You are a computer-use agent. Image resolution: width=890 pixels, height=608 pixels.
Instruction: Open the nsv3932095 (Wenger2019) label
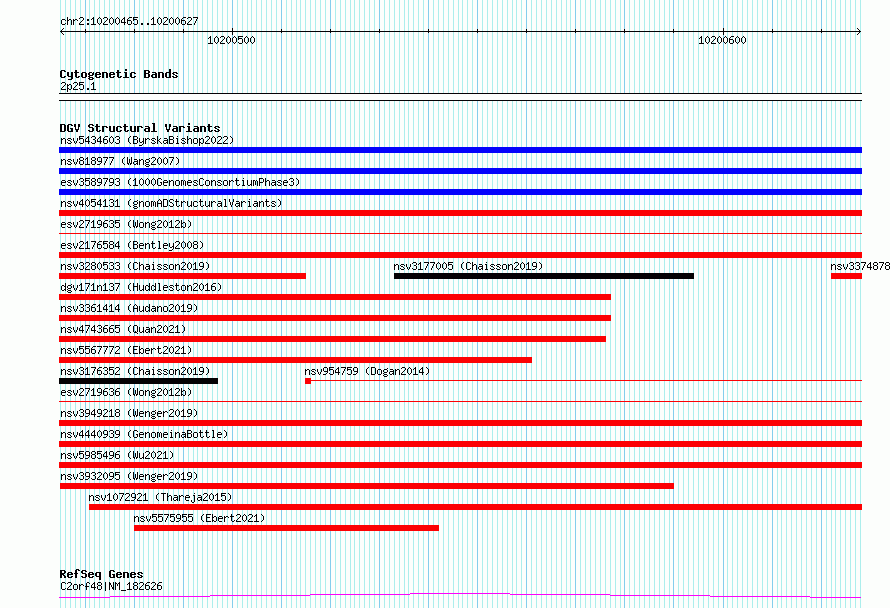pos(129,476)
